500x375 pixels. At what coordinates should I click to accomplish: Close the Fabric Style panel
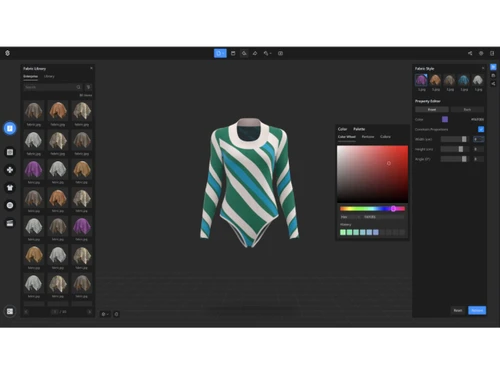[483, 68]
